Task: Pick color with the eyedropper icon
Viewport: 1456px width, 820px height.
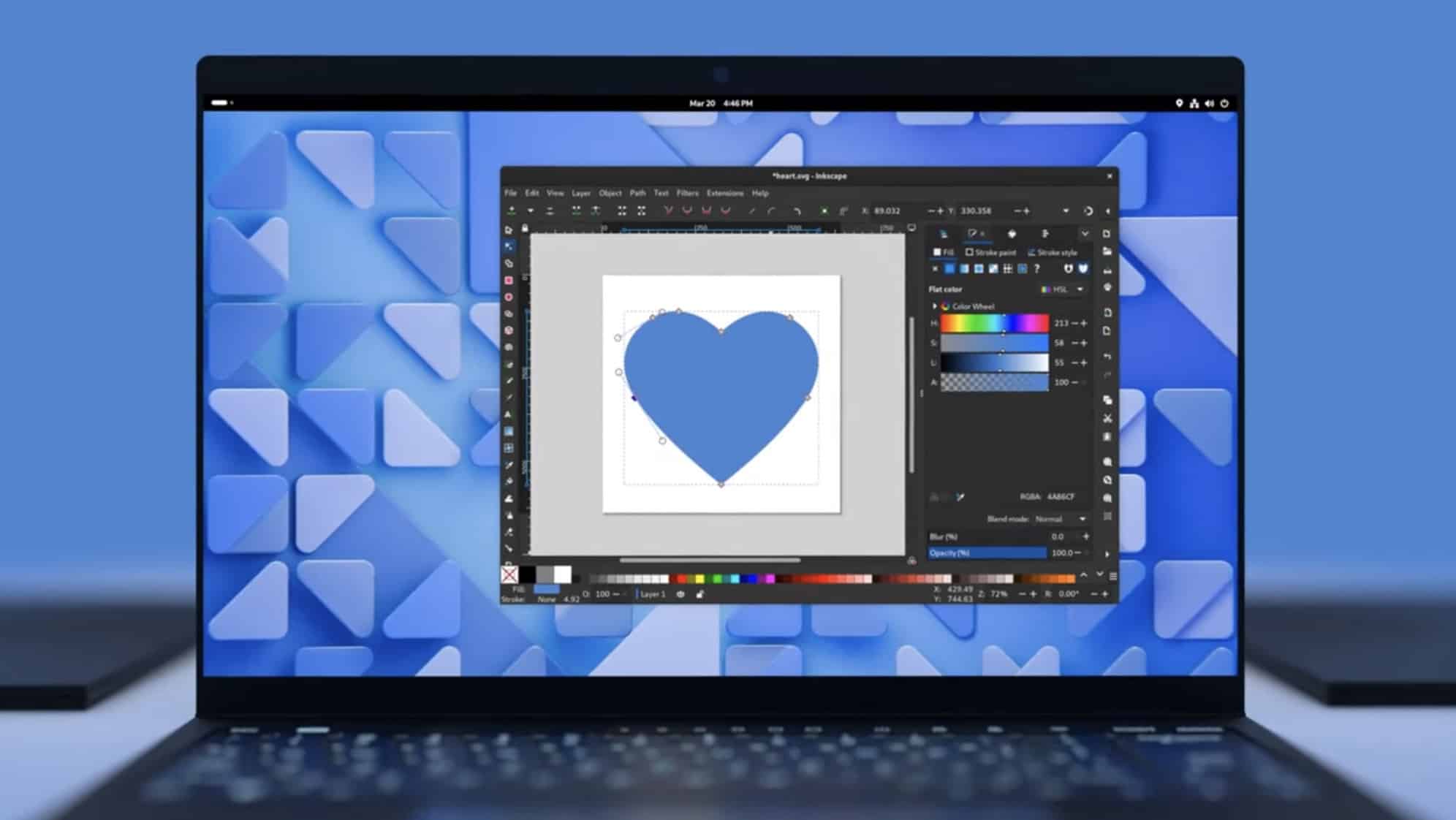Action: pyautogui.click(x=960, y=497)
